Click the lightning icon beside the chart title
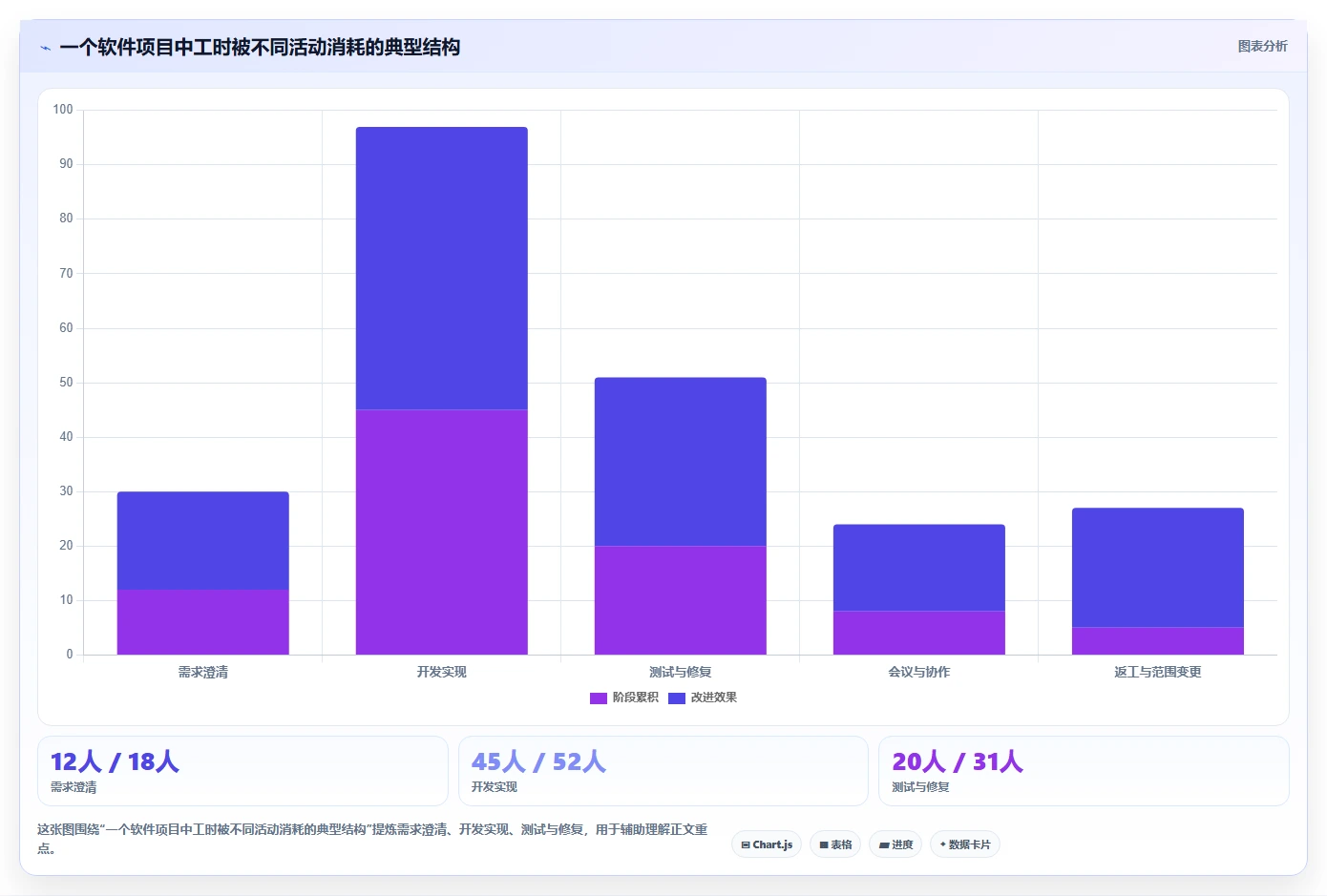Image resolution: width=1327 pixels, height=896 pixels. (x=45, y=48)
